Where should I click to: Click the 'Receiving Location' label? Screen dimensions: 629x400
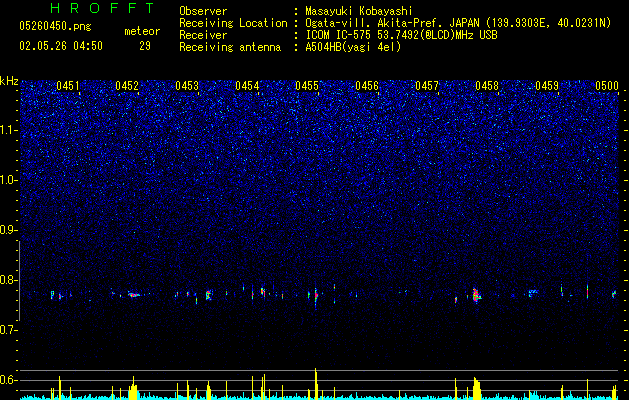pyautogui.click(x=233, y=23)
